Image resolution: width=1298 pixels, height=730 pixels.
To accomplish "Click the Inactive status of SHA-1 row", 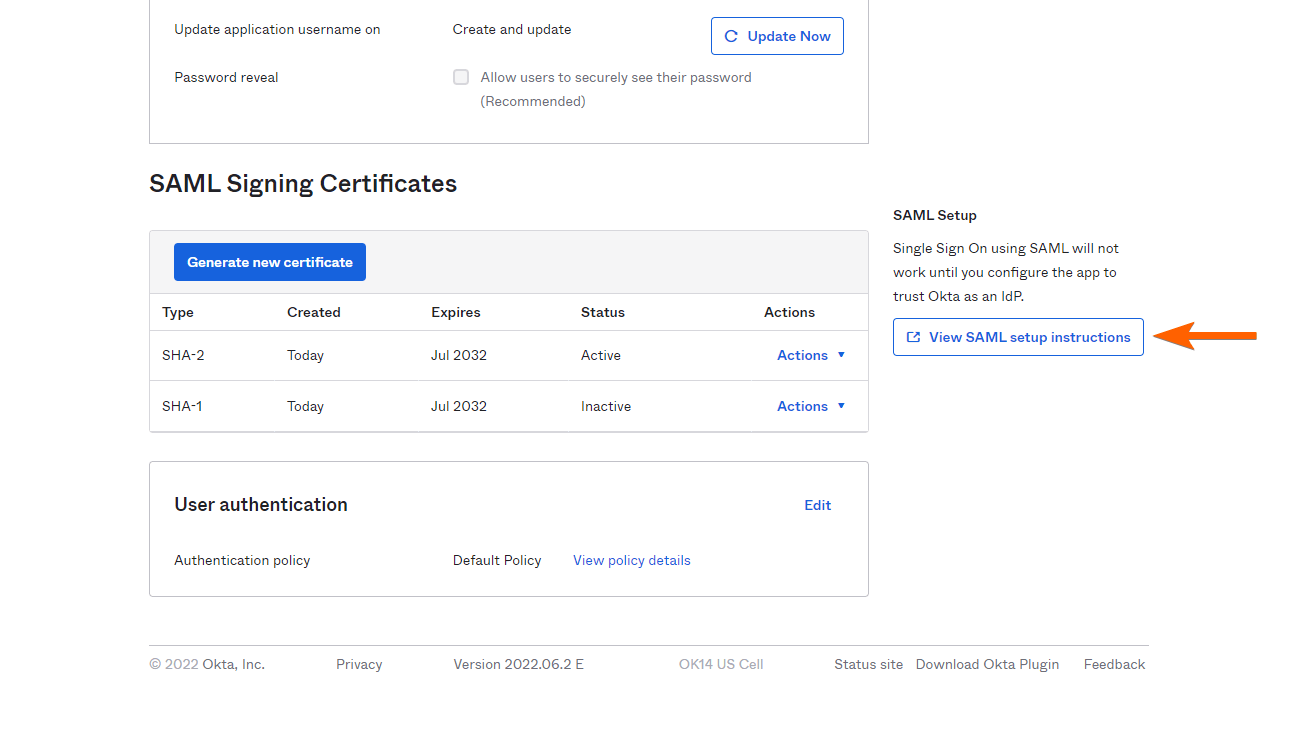I will [606, 406].
